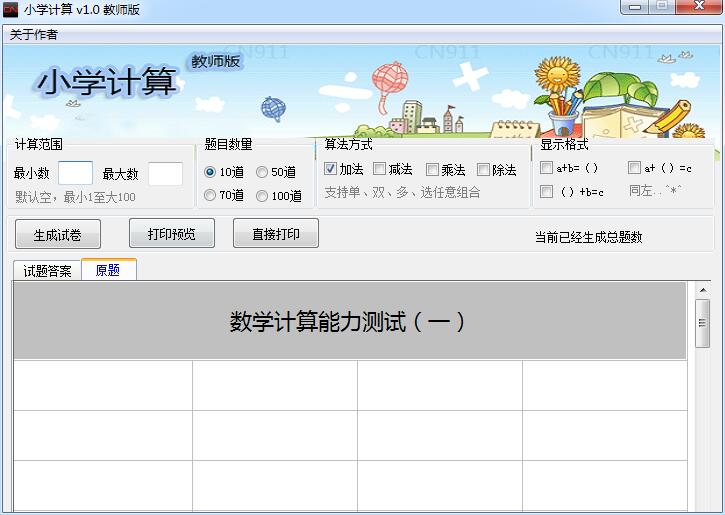This screenshot has width=725, height=515.
Task: Click the scrollbar up arrow
Action: tap(703, 290)
